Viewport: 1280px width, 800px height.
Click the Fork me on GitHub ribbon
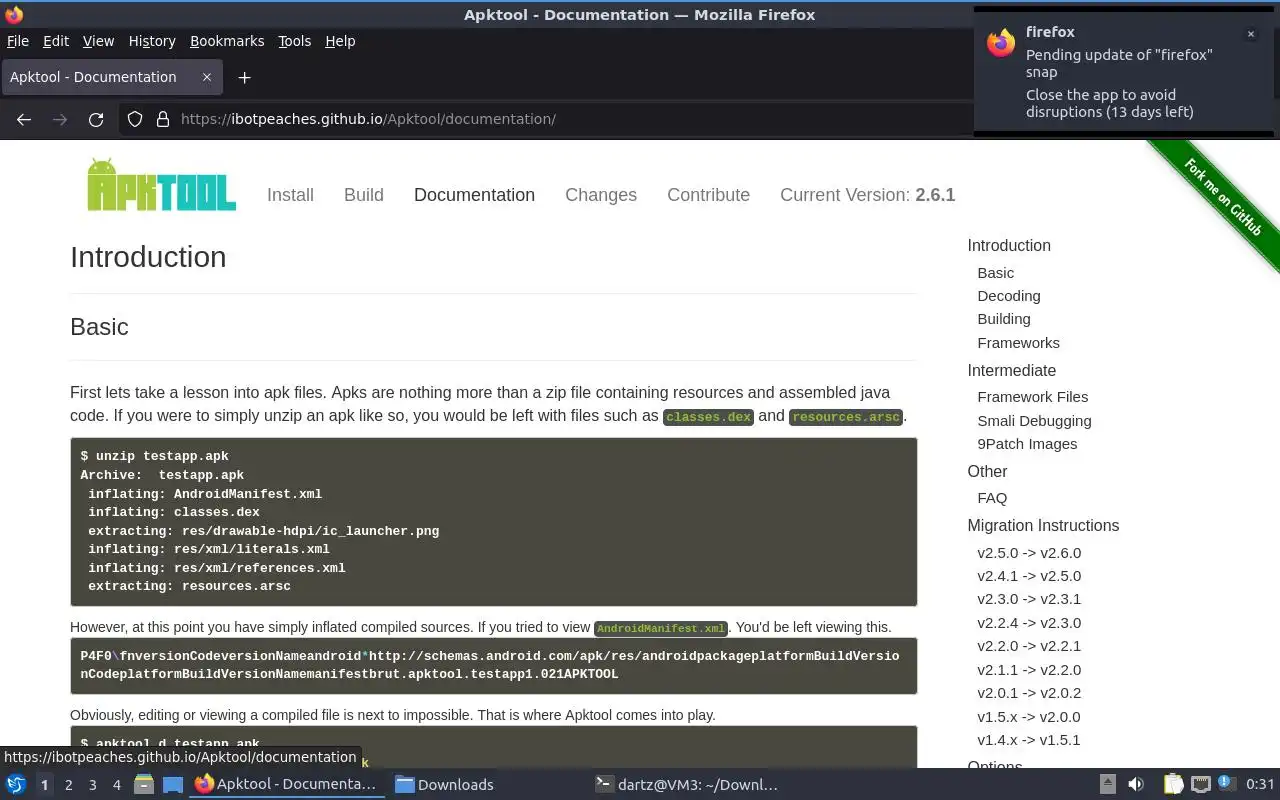point(1222,197)
